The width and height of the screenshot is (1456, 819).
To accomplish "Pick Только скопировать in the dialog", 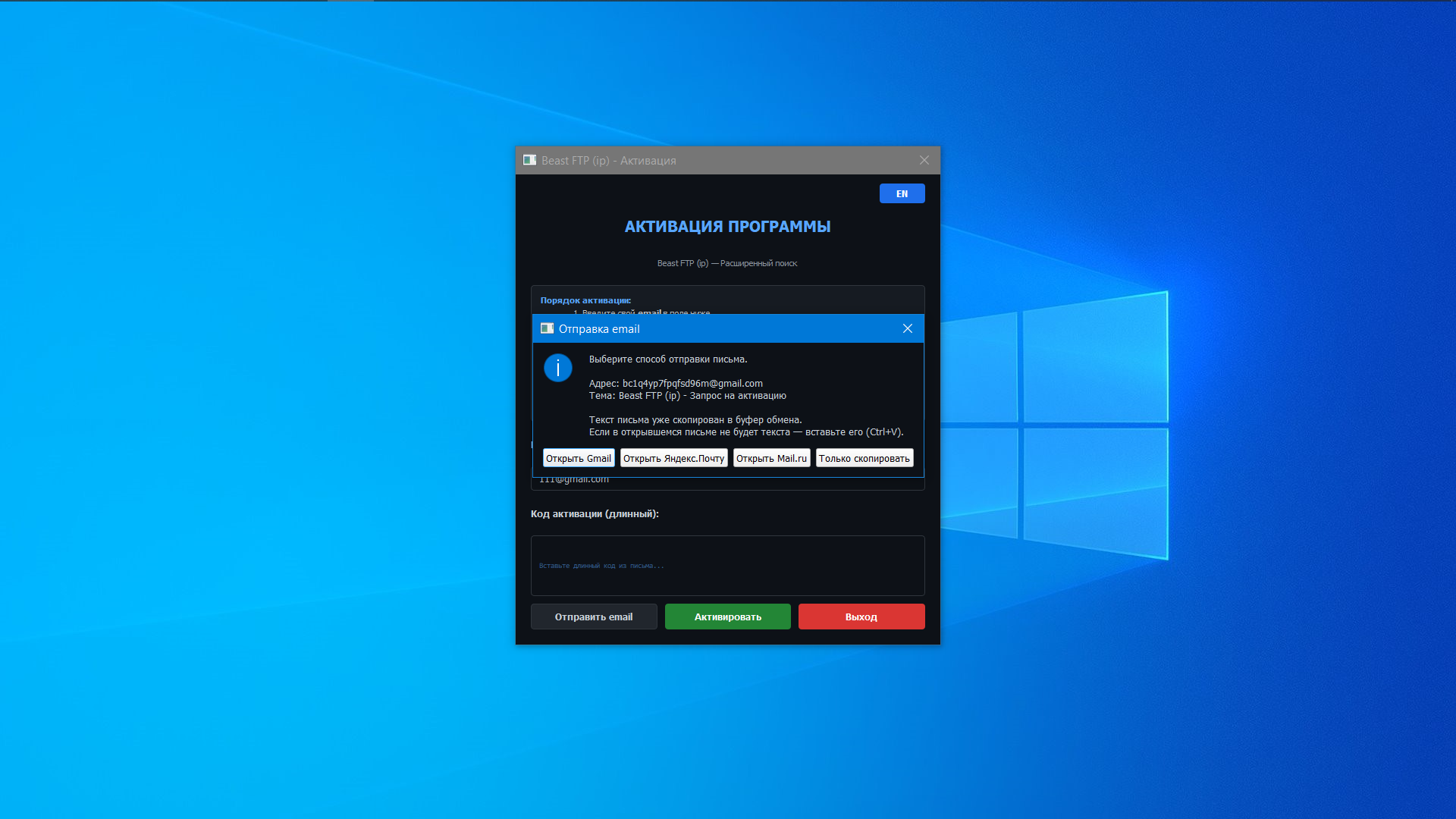I will click(864, 458).
